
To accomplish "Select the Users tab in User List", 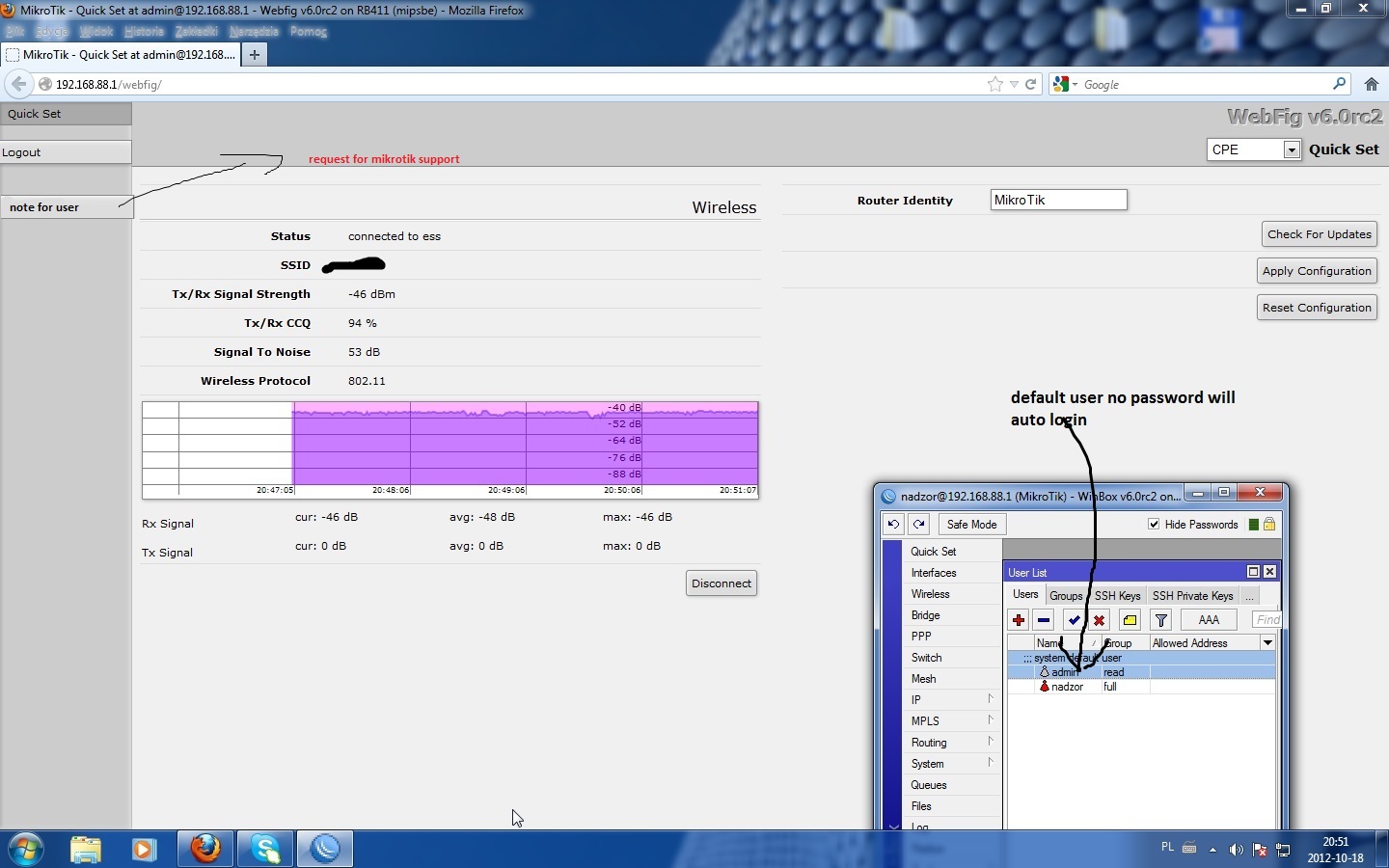I will click(x=1025, y=595).
